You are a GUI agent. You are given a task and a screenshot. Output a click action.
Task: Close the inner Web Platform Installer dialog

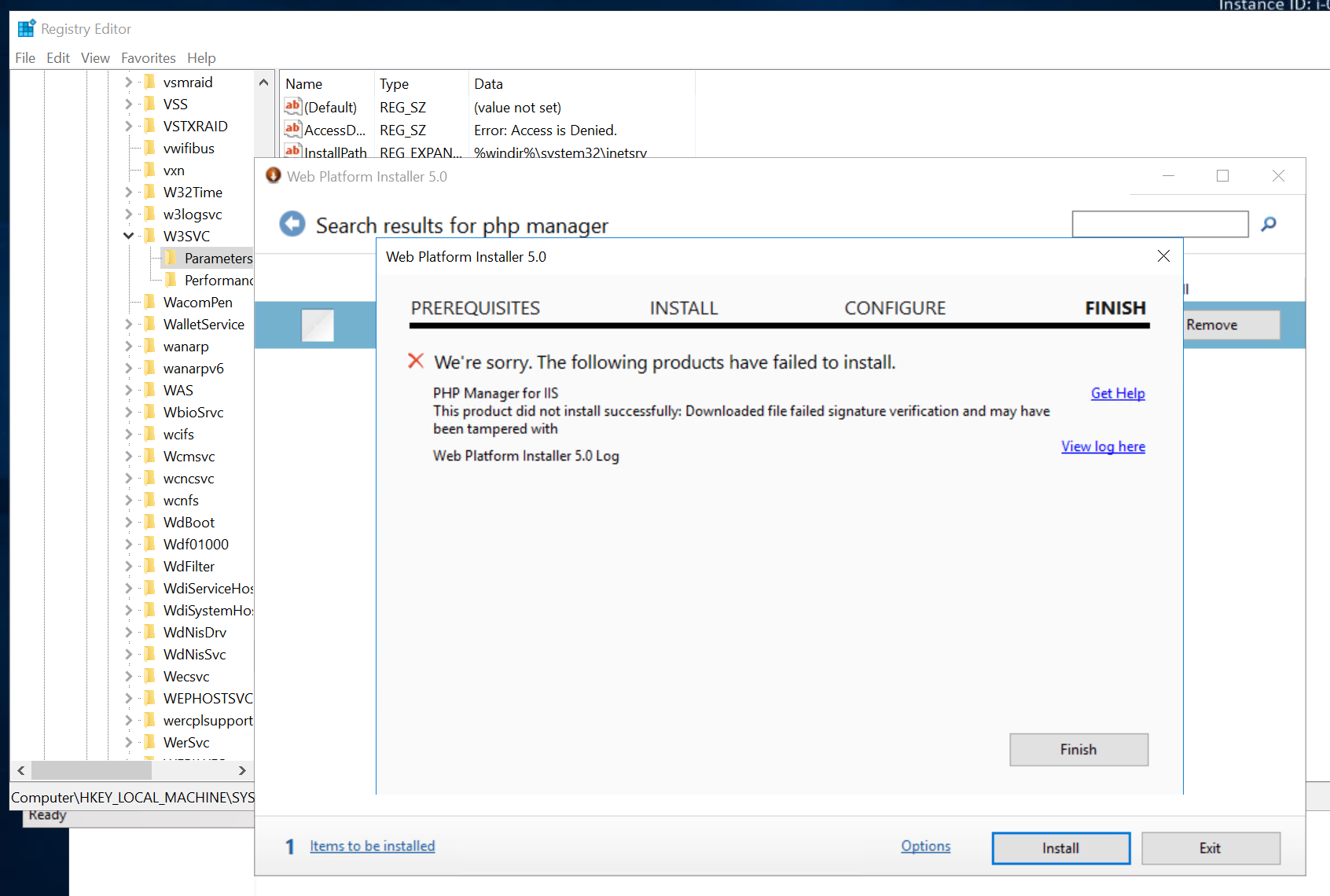tap(1163, 256)
